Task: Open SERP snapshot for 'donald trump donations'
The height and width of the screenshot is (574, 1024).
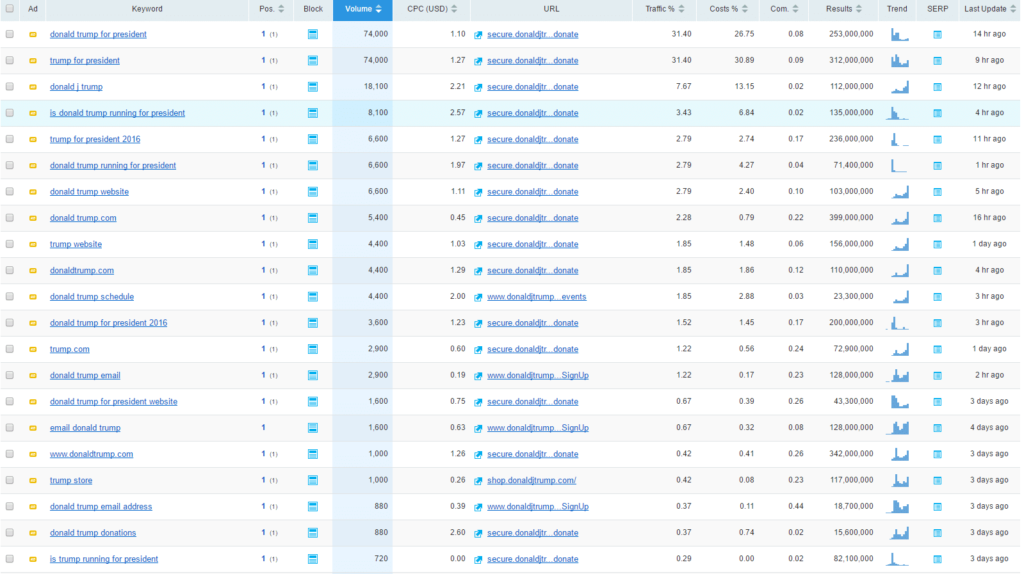Action: [937, 534]
